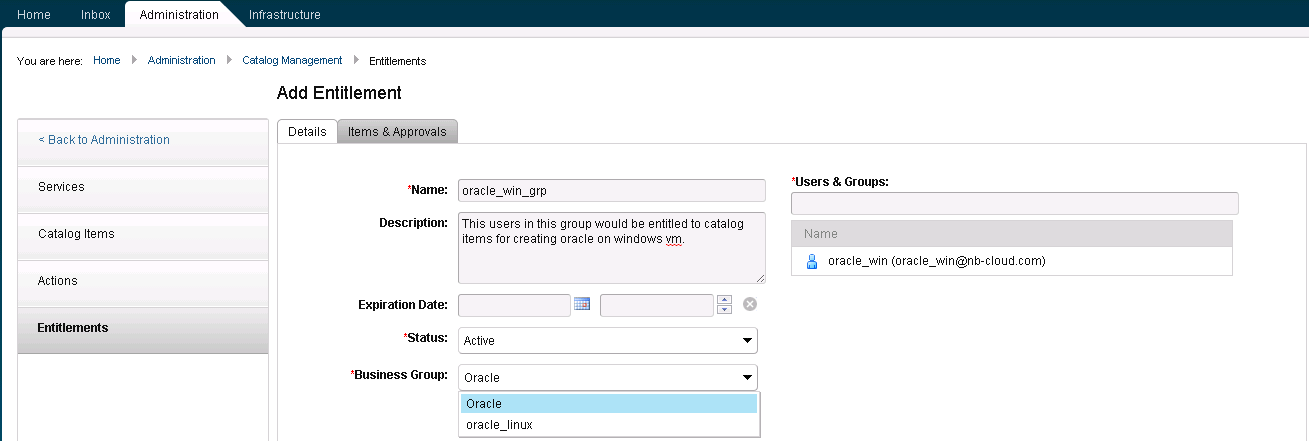Expand the Business Group dropdown
The height and width of the screenshot is (441, 1309).
(607, 377)
